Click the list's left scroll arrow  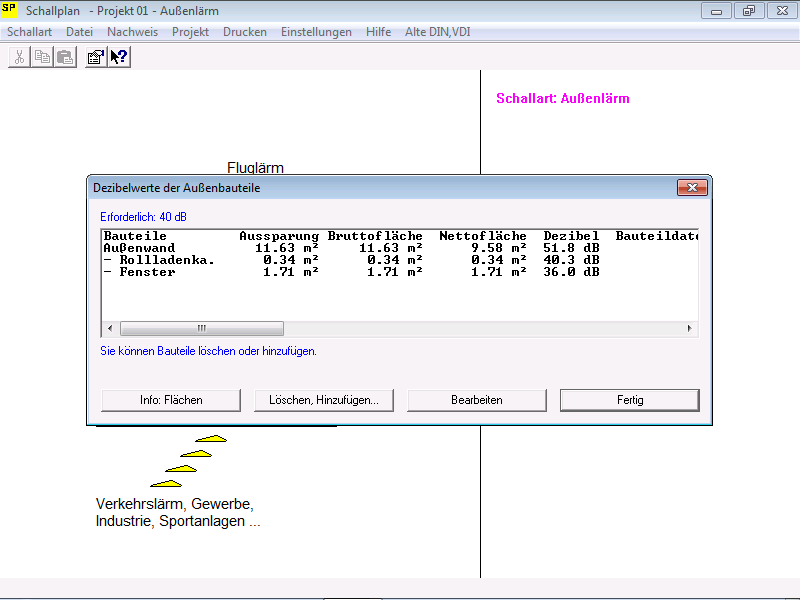coord(110,328)
